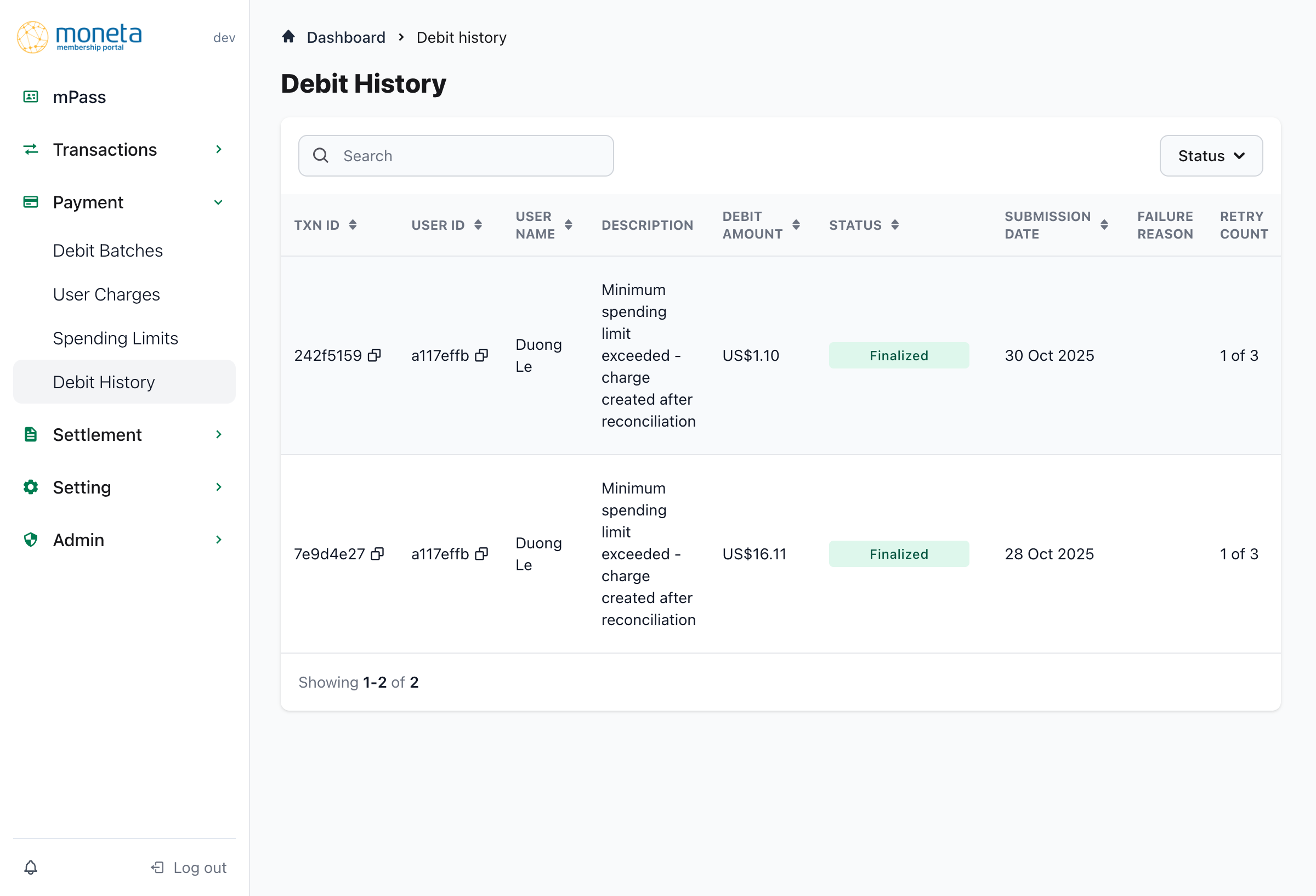
Task: Toggle sorting on the STATUS column
Action: click(895, 224)
